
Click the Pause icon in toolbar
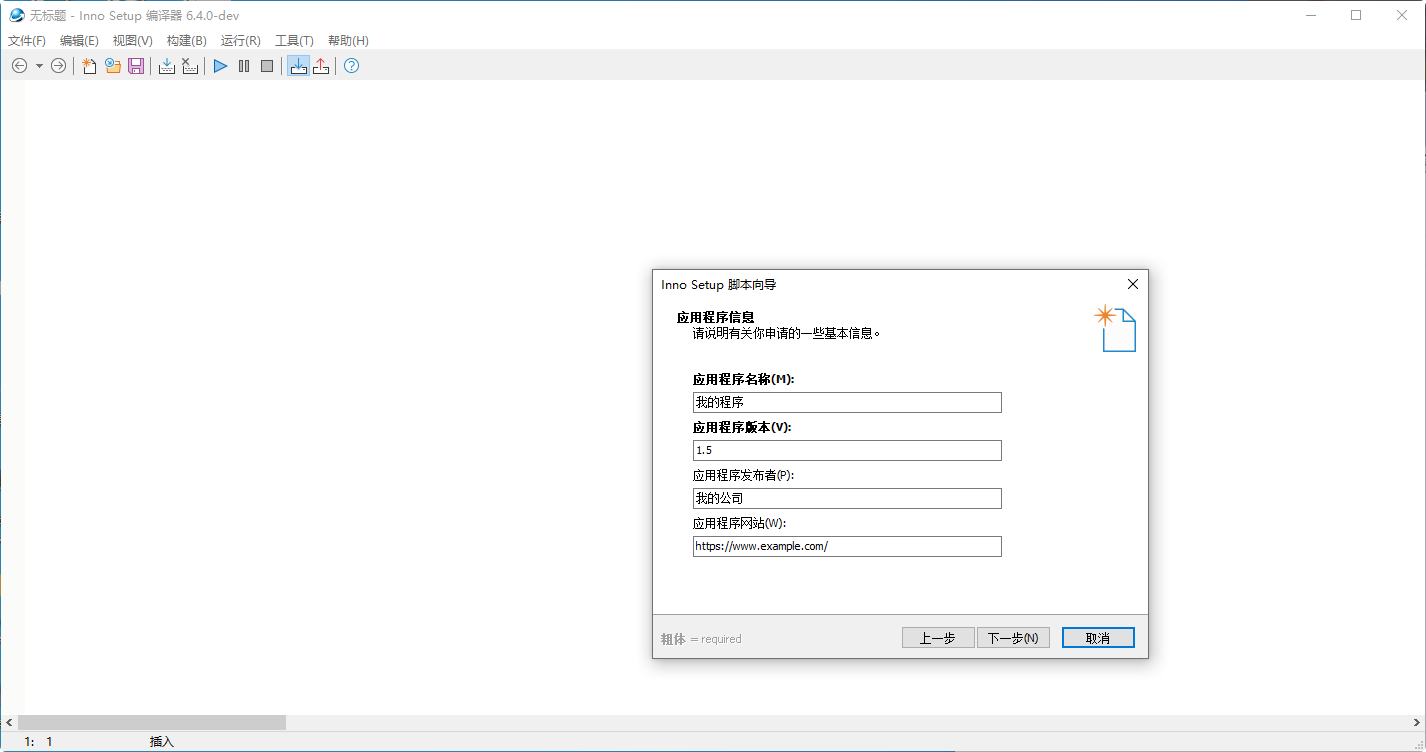tap(244, 66)
